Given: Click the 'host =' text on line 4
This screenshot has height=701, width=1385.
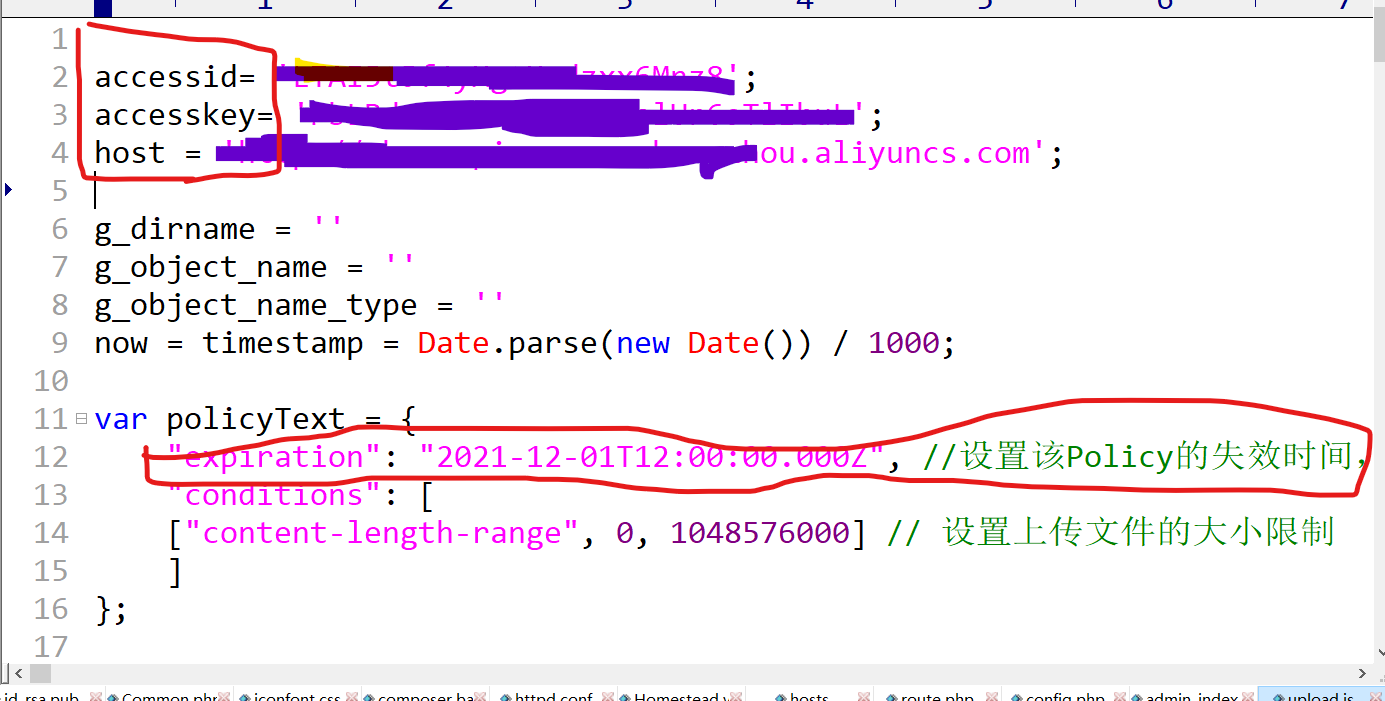Looking at the screenshot, I should (x=148, y=153).
